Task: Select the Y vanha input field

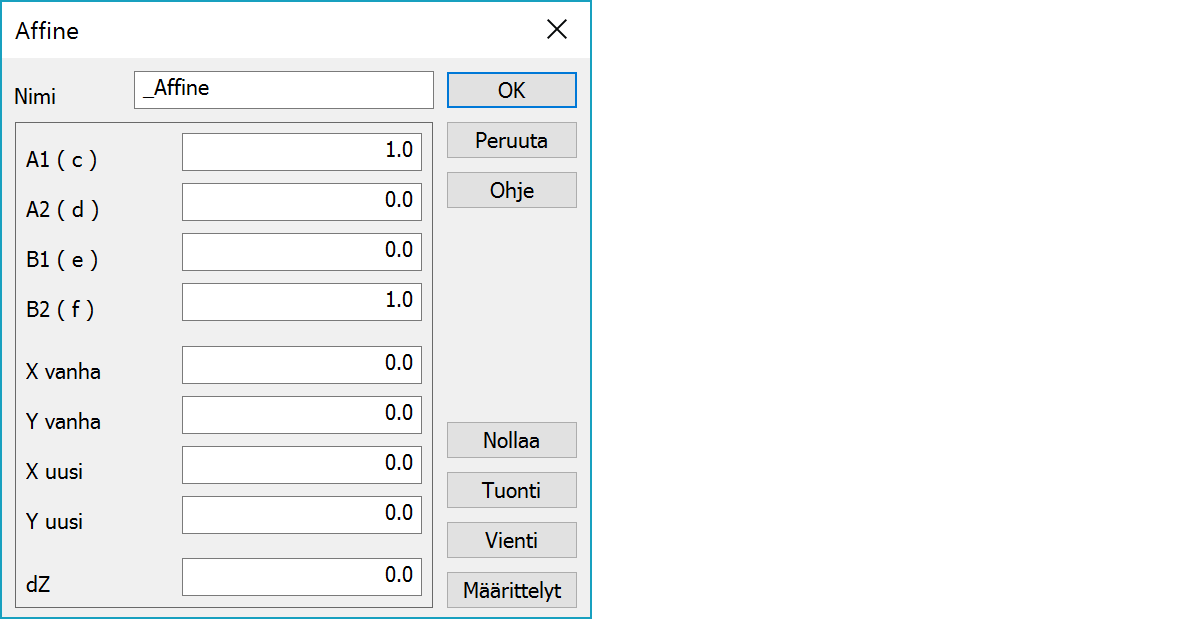Action: click(x=301, y=415)
